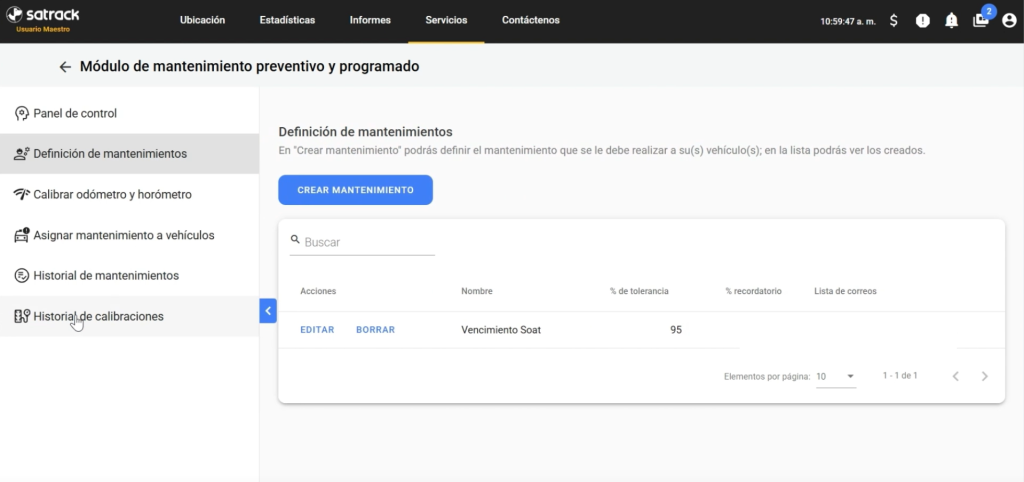The image size is (1024, 482).
Task: Click the Historial de calibraciones icon
Action: pyautogui.click(x=22, y=316)
